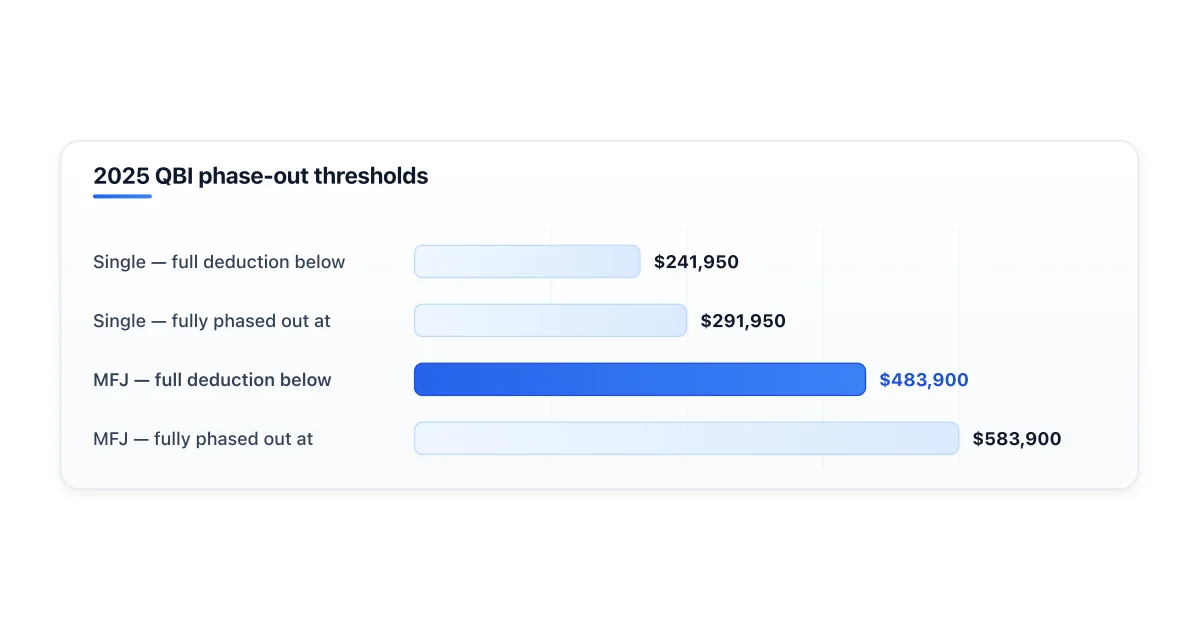Click the $583,900 value
Image resolution: width=1200 pixels, height=630 pixels.
[x=1017, y=439]
